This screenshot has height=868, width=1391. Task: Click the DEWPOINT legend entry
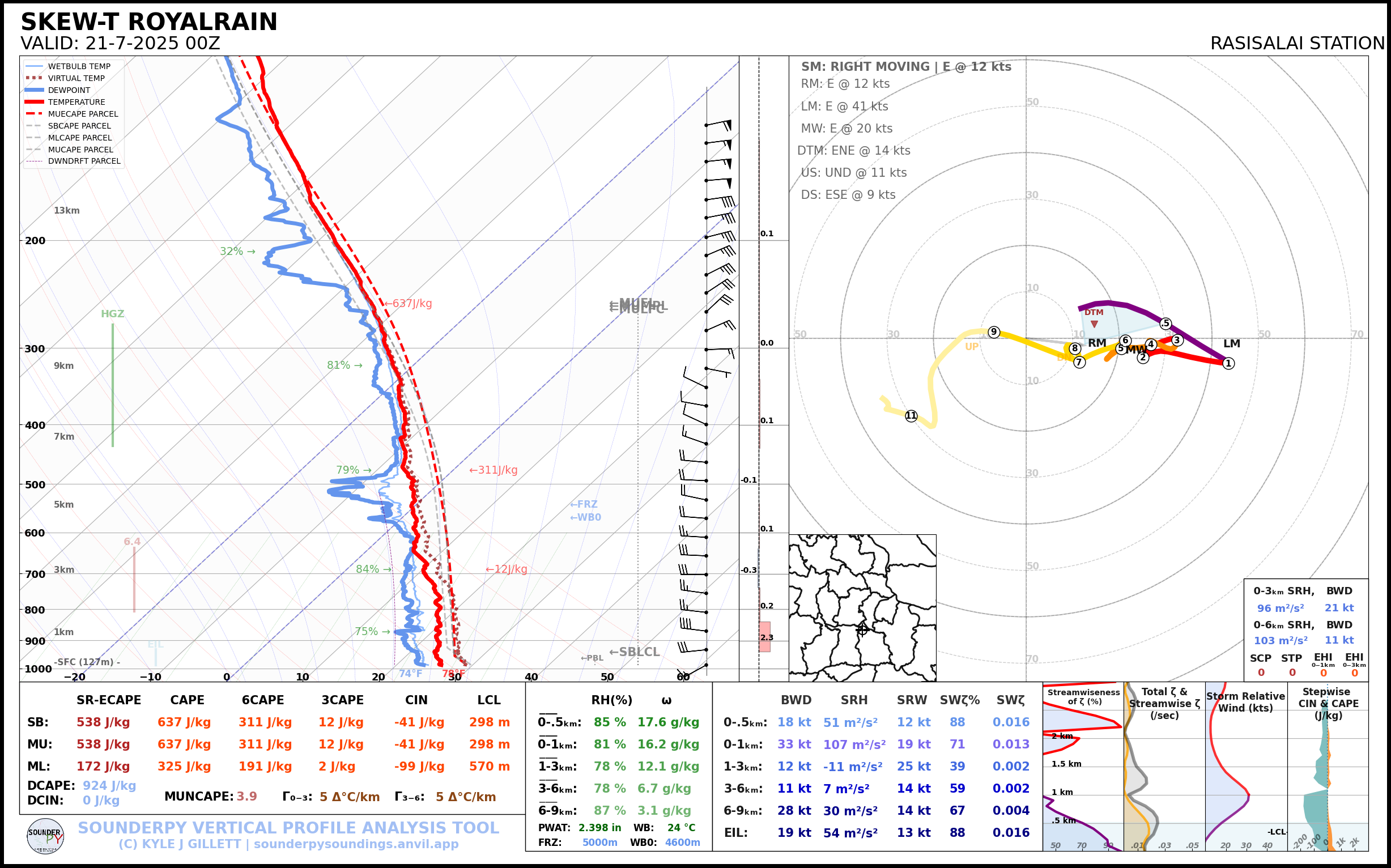[x=69, y=90]
